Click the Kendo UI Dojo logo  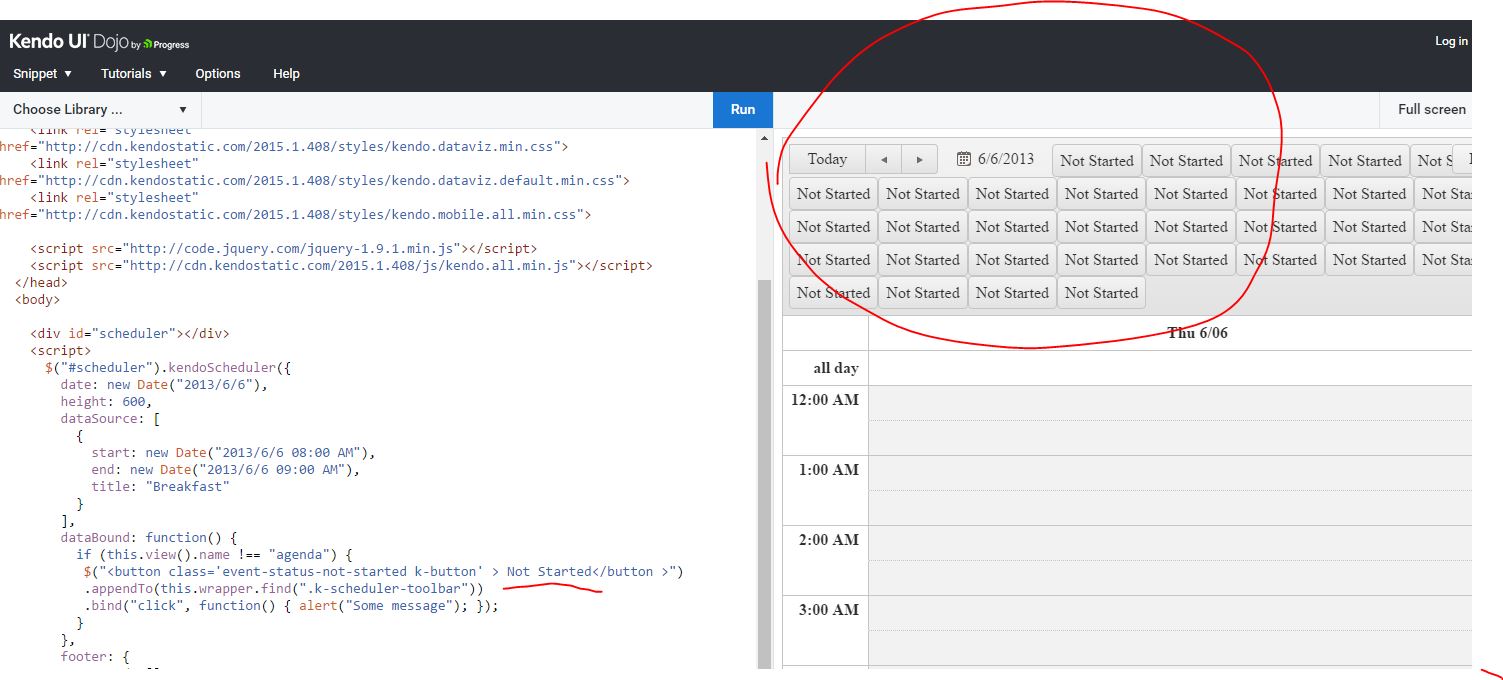(99, 42)
